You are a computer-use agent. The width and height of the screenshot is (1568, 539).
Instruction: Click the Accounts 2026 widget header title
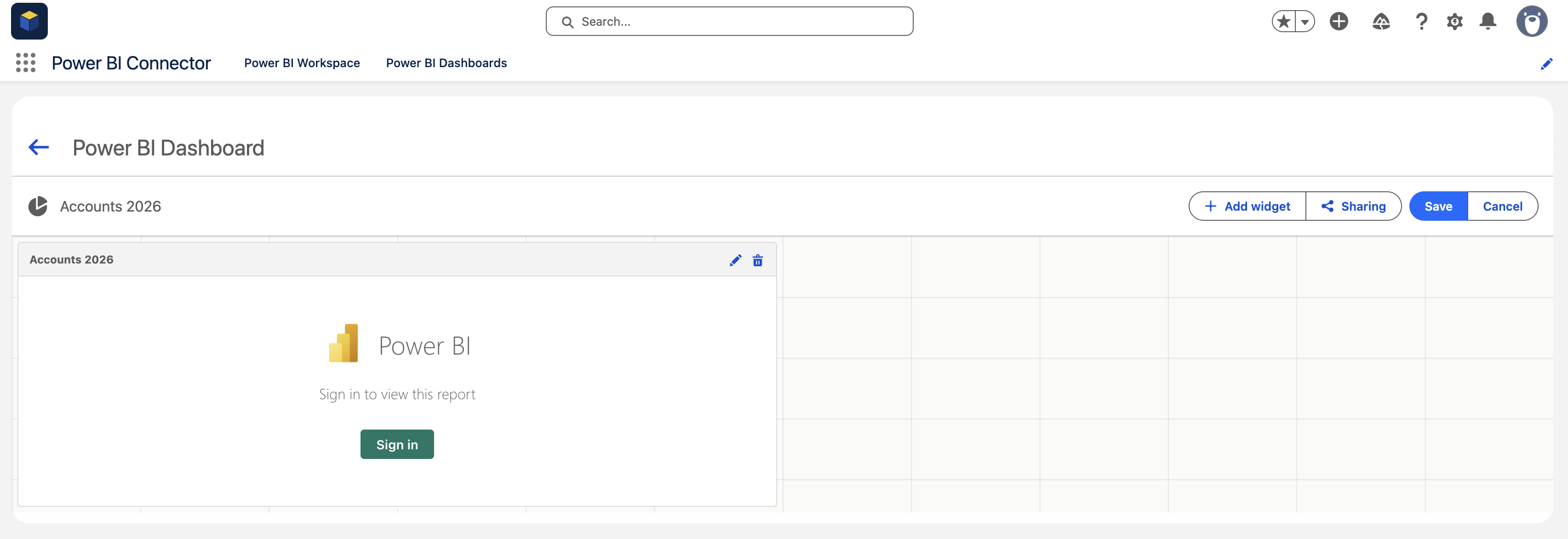pos(71,260)
